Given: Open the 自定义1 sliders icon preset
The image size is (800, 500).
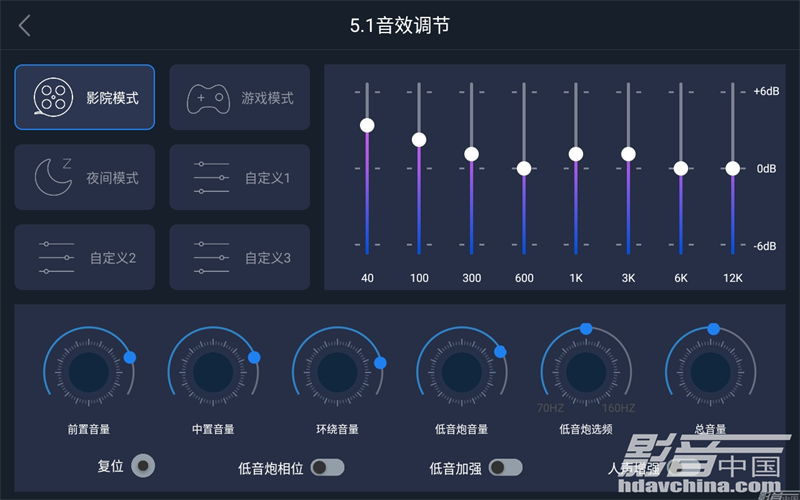Looking at the screenshot, I should coord(211,178).
